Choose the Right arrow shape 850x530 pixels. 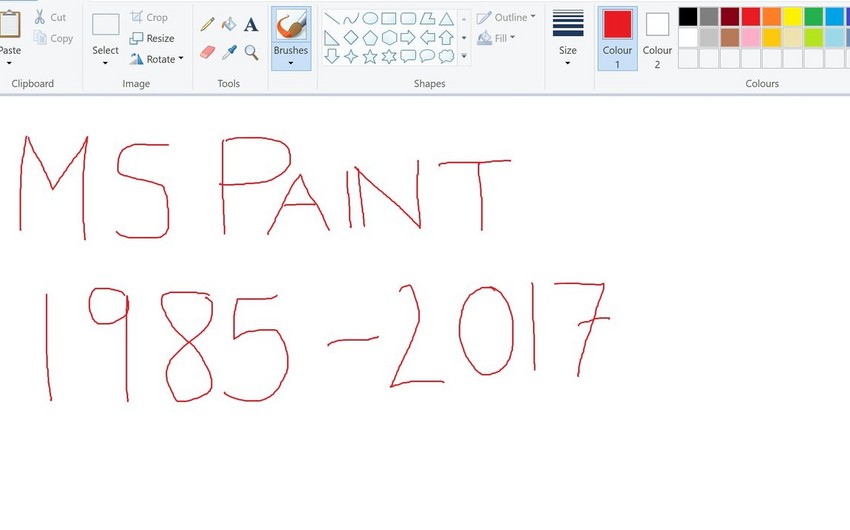click(408, 37)
